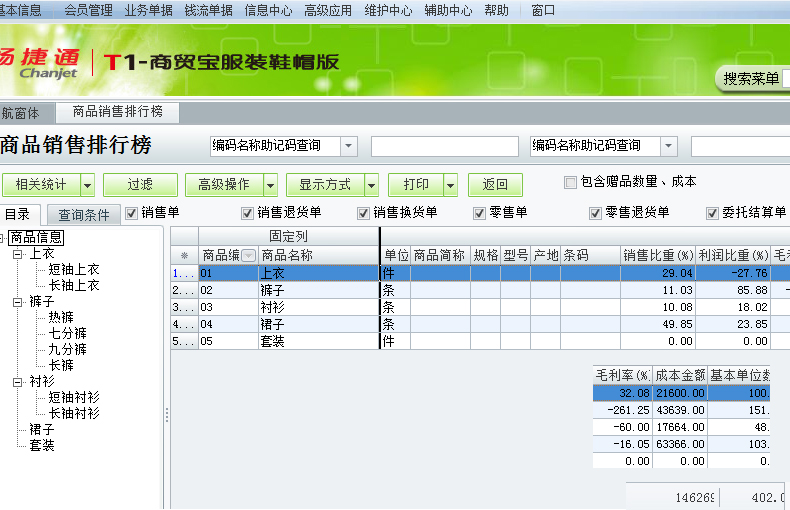Collapse the 衬衫 tree node
This screenshot has width=790, height=510.
point(18,382)
